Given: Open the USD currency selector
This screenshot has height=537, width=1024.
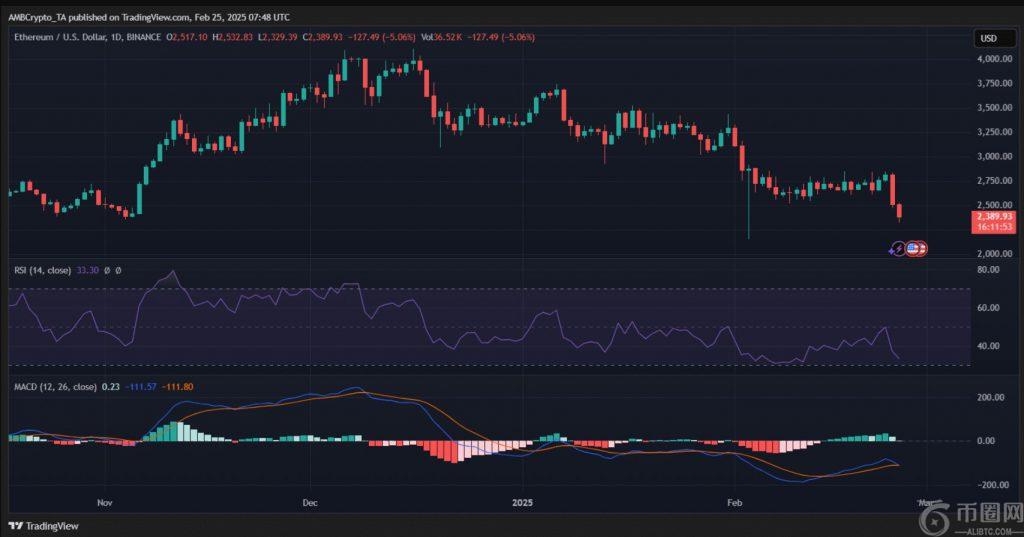Looking at the screenshot, I should click(988, 38).
